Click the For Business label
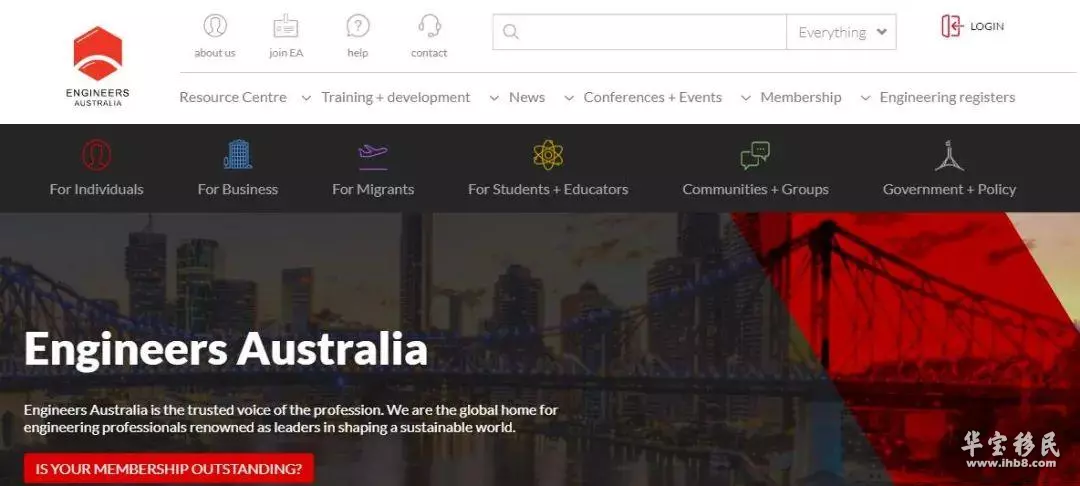 pyautogui.click(x=238, y=189)
